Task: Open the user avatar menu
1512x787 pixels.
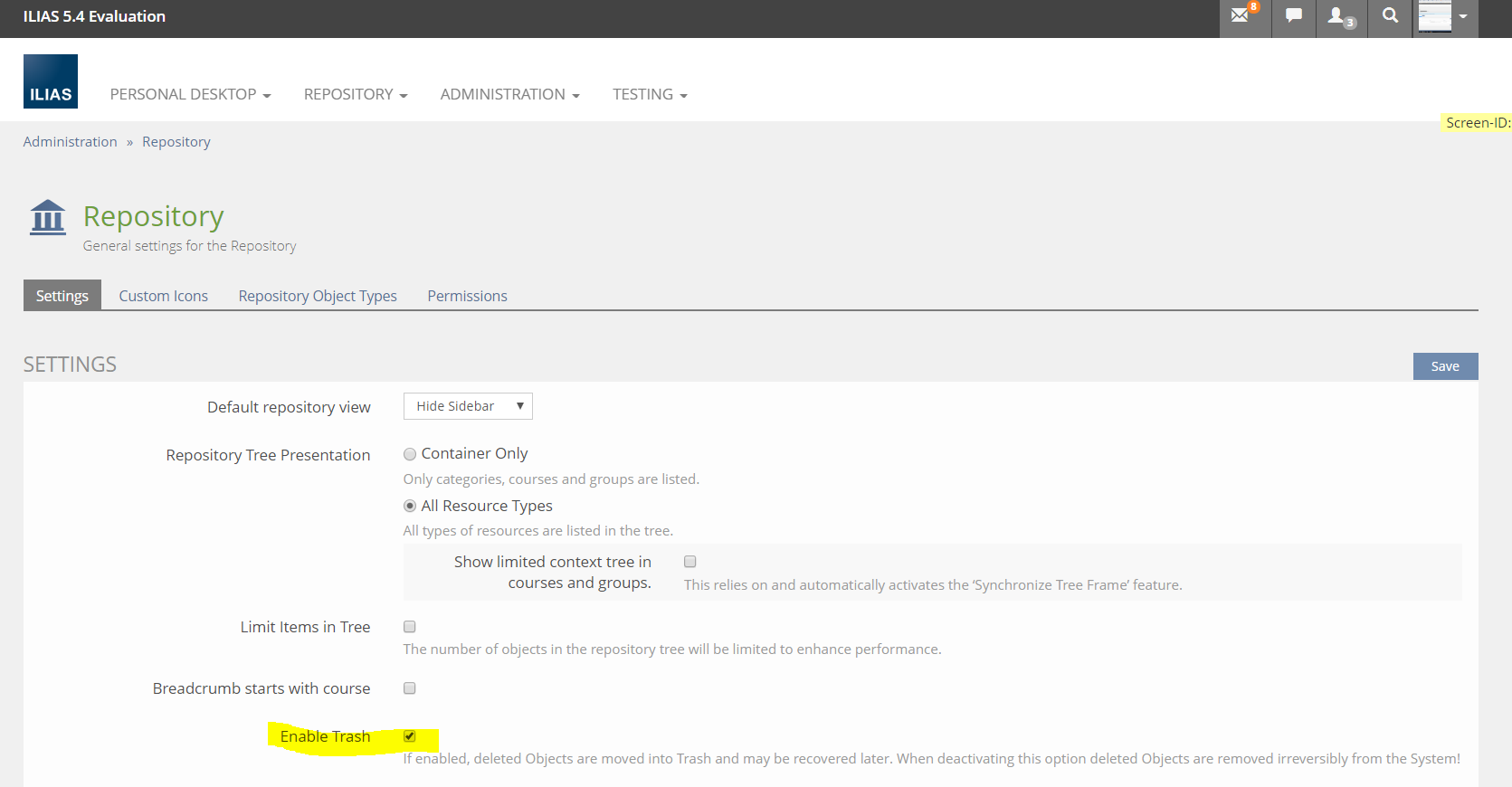Action: point(1444,16)
